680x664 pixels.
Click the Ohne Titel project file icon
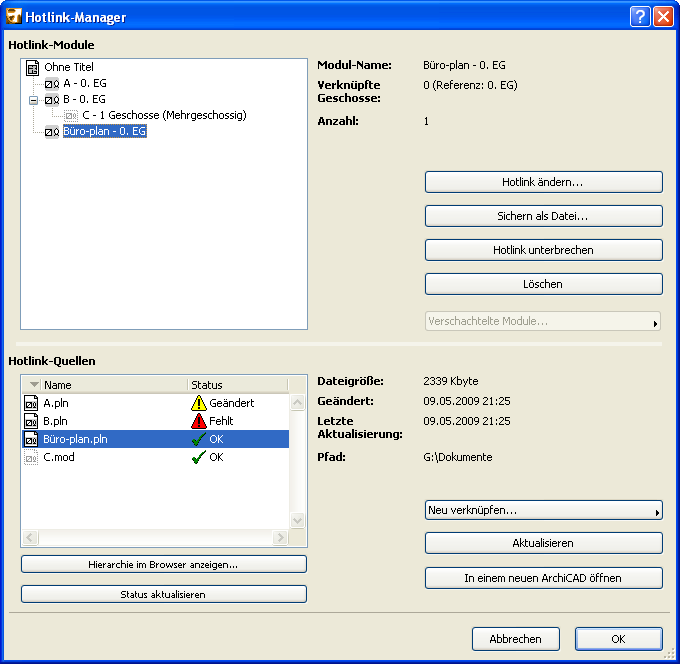pyautogui.click(x=33, y=68)
